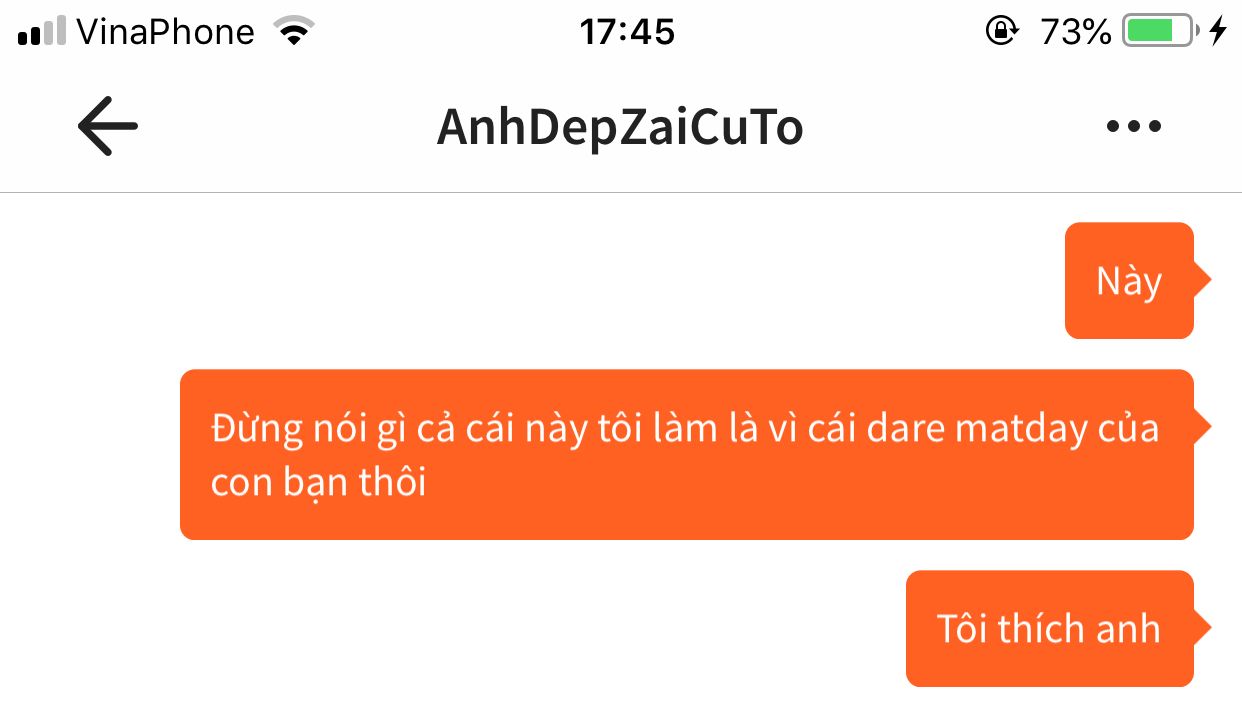Tap the pointer tail of the long message bubble

(1203, 427)
